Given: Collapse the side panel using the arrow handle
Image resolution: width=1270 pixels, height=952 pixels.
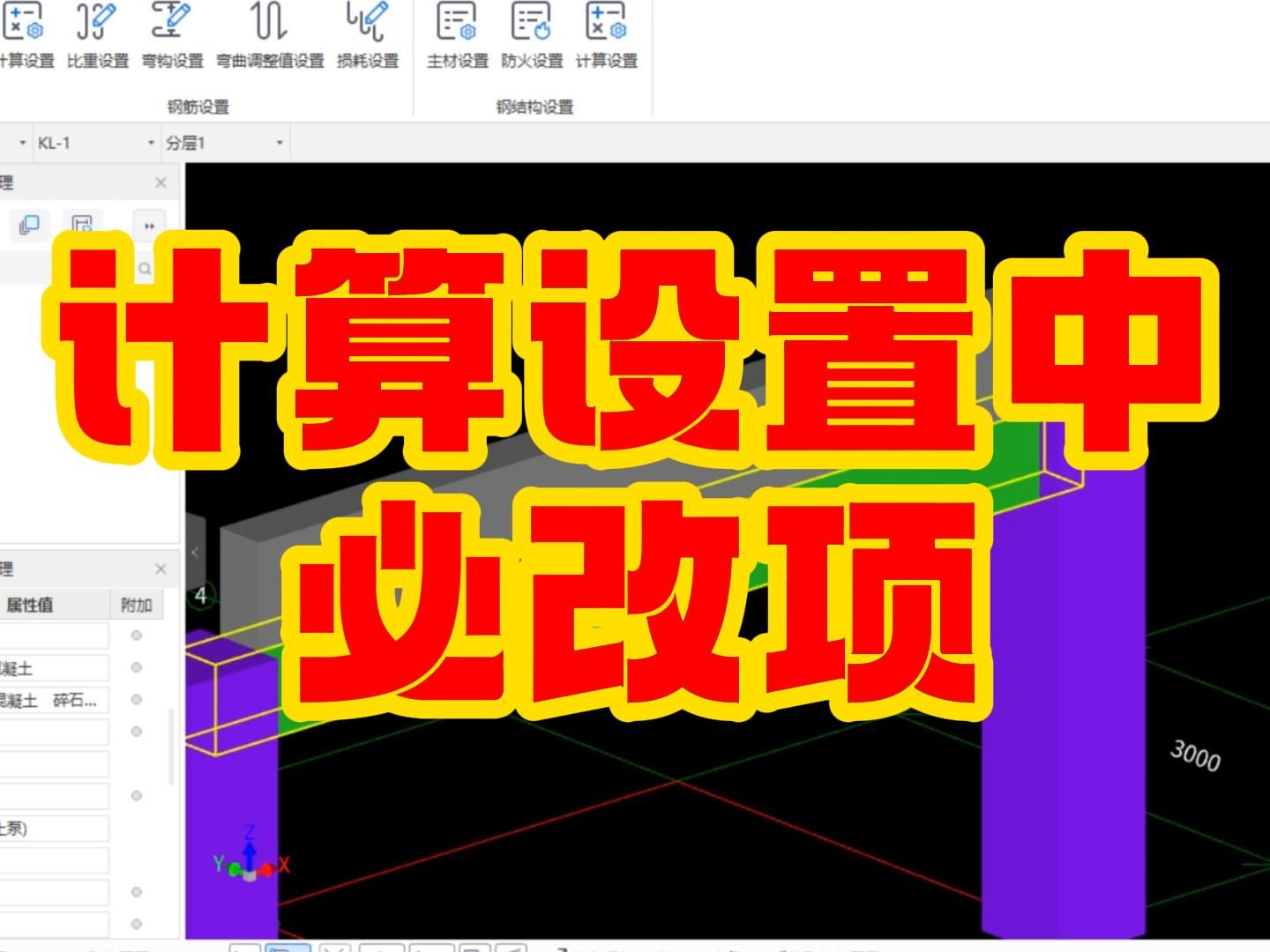Looking at the screenshot, I should (x=196, y=553).
